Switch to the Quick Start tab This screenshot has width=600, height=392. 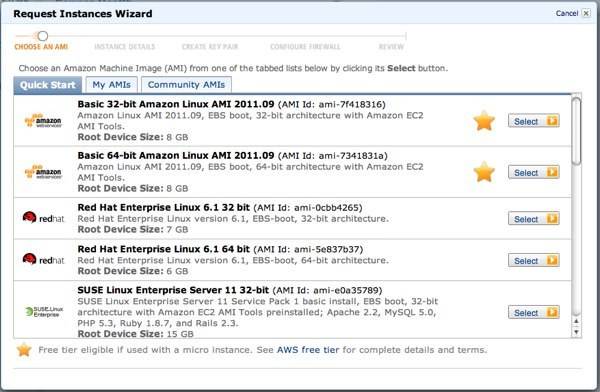[47, 85]
